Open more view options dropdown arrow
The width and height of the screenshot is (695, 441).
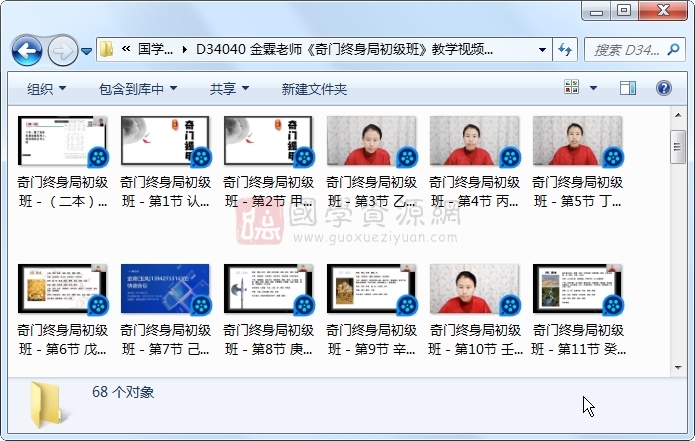(x=593, y=88)
